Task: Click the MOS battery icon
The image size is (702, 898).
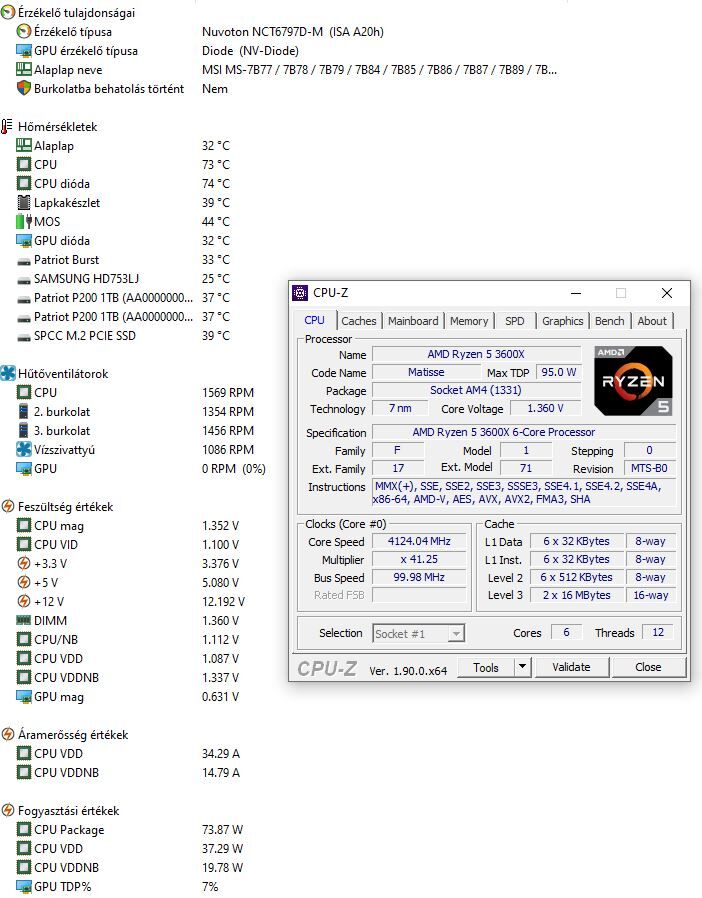Action: [23, 222]
